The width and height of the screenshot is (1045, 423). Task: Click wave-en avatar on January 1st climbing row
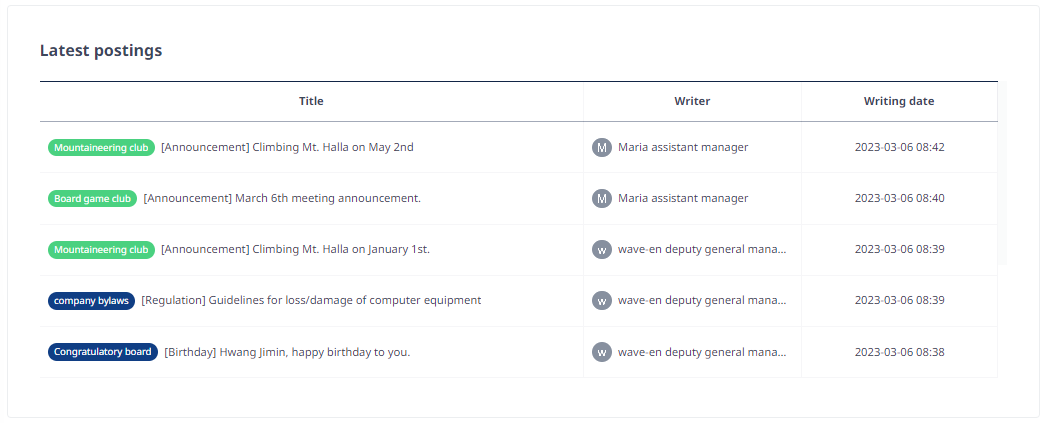602,250
